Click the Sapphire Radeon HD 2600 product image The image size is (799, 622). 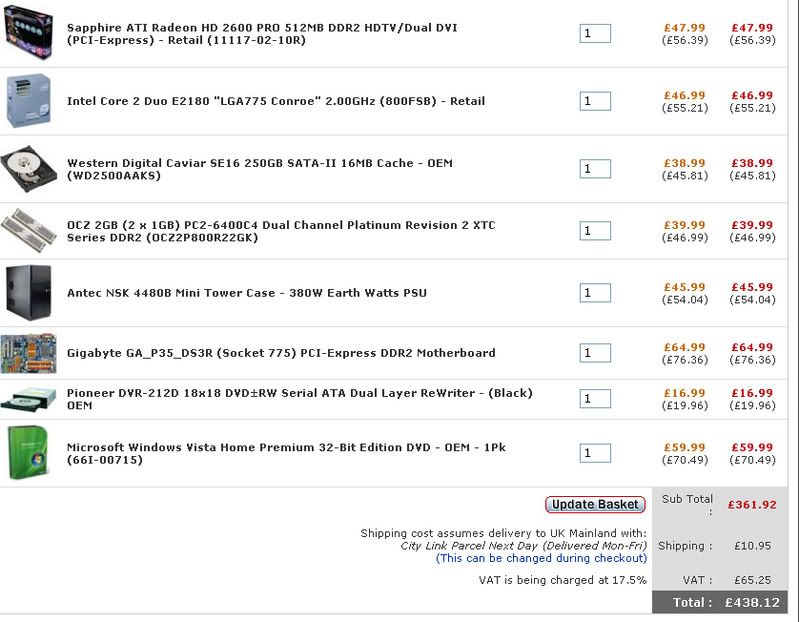28,32
